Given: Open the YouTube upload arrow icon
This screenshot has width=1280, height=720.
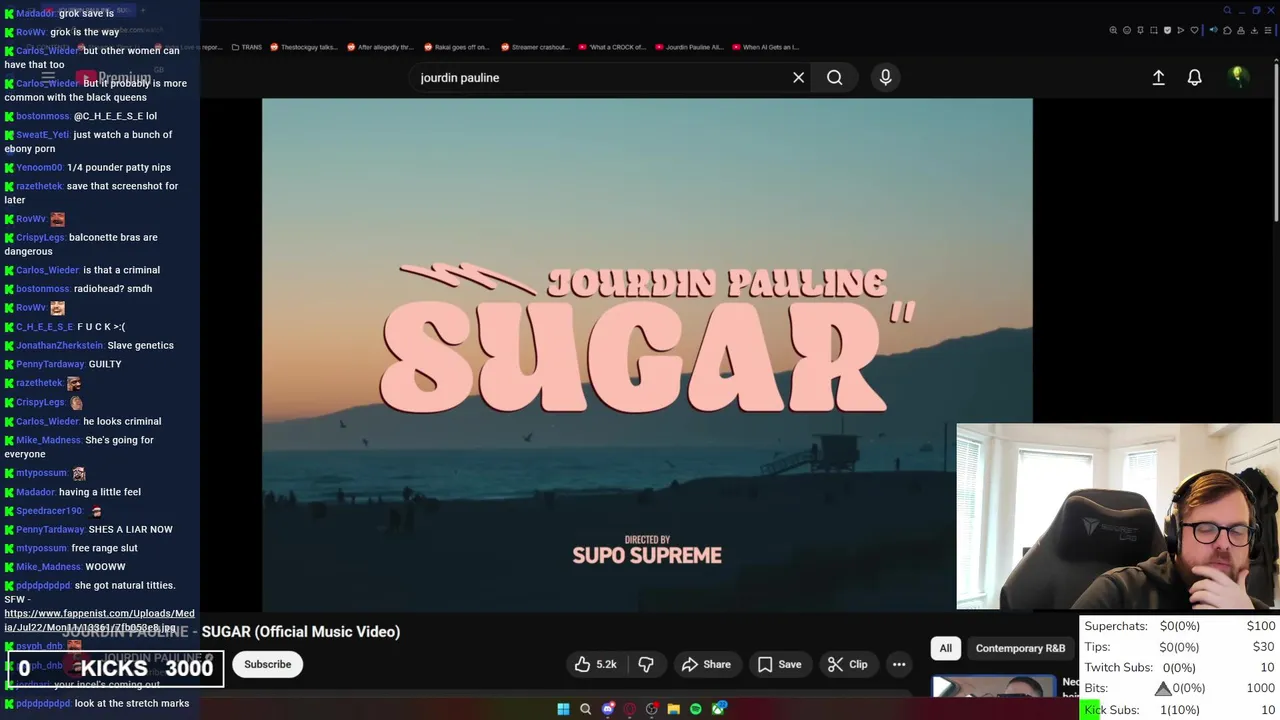Looking at the screenshot, I should [1158, 77].
